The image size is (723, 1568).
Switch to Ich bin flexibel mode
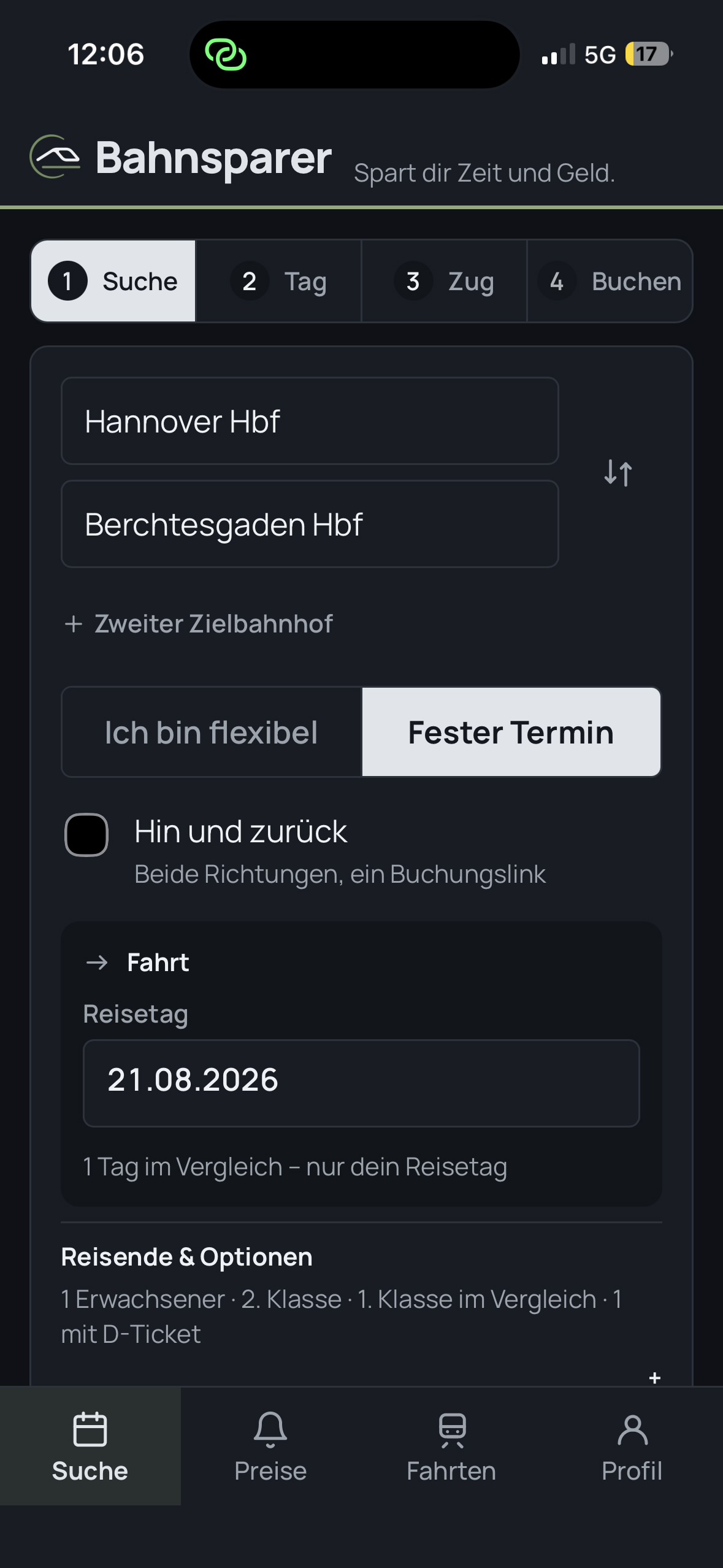click(x=212, y=732)
